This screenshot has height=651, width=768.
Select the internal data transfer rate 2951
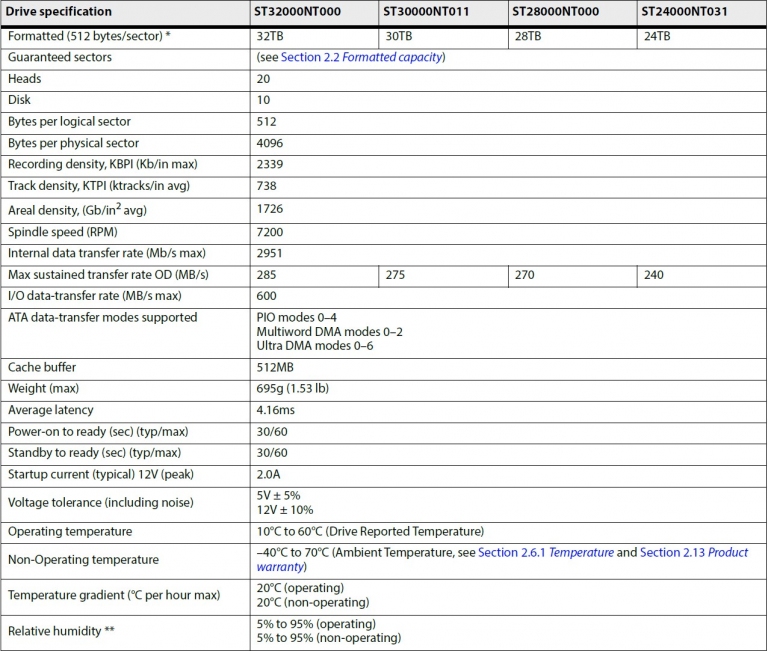point(270,253)
